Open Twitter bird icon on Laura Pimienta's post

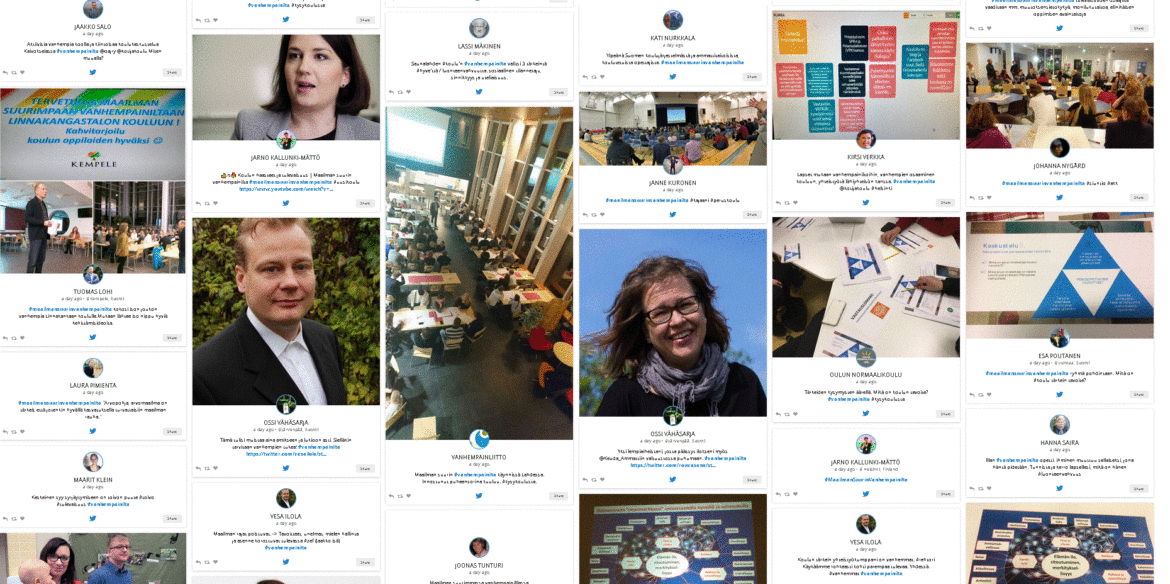click(x=93, y=431)
